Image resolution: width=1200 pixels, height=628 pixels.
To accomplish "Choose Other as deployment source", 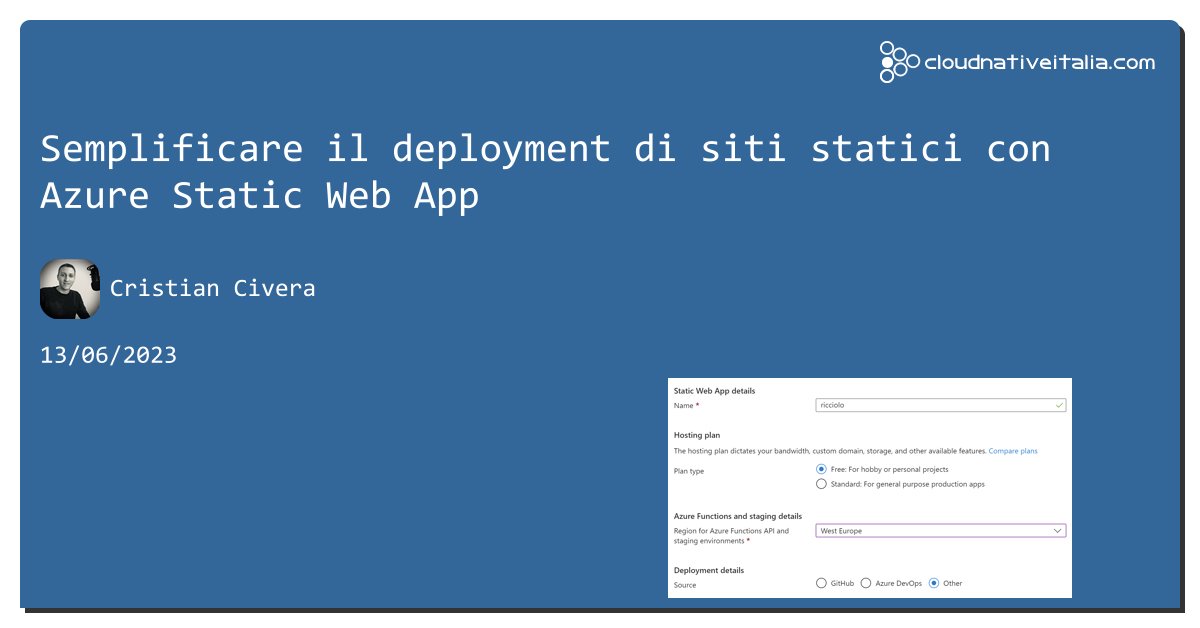I will 934,583.
